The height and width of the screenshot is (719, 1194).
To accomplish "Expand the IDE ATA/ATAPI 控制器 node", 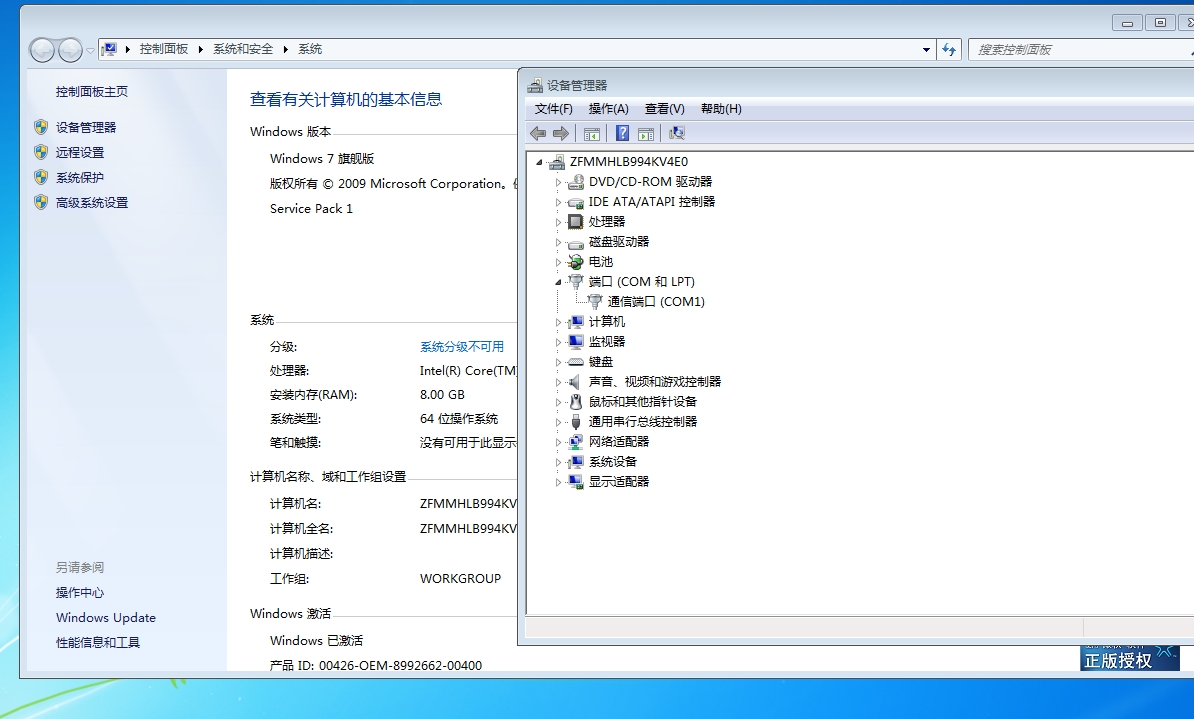I will (x=558, y=202).
